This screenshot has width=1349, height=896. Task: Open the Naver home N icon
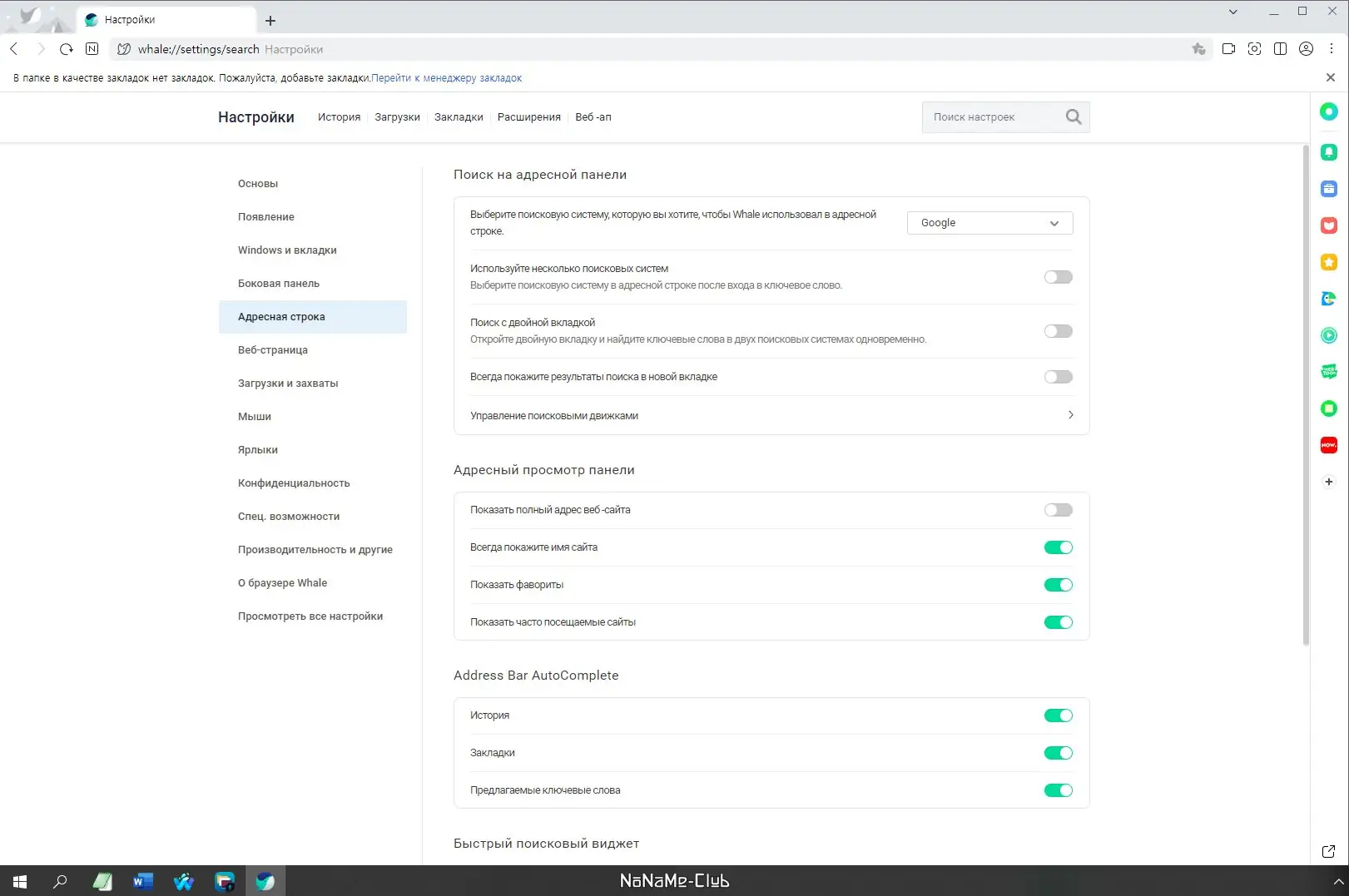pyautogui.click(x=92, y=49)
